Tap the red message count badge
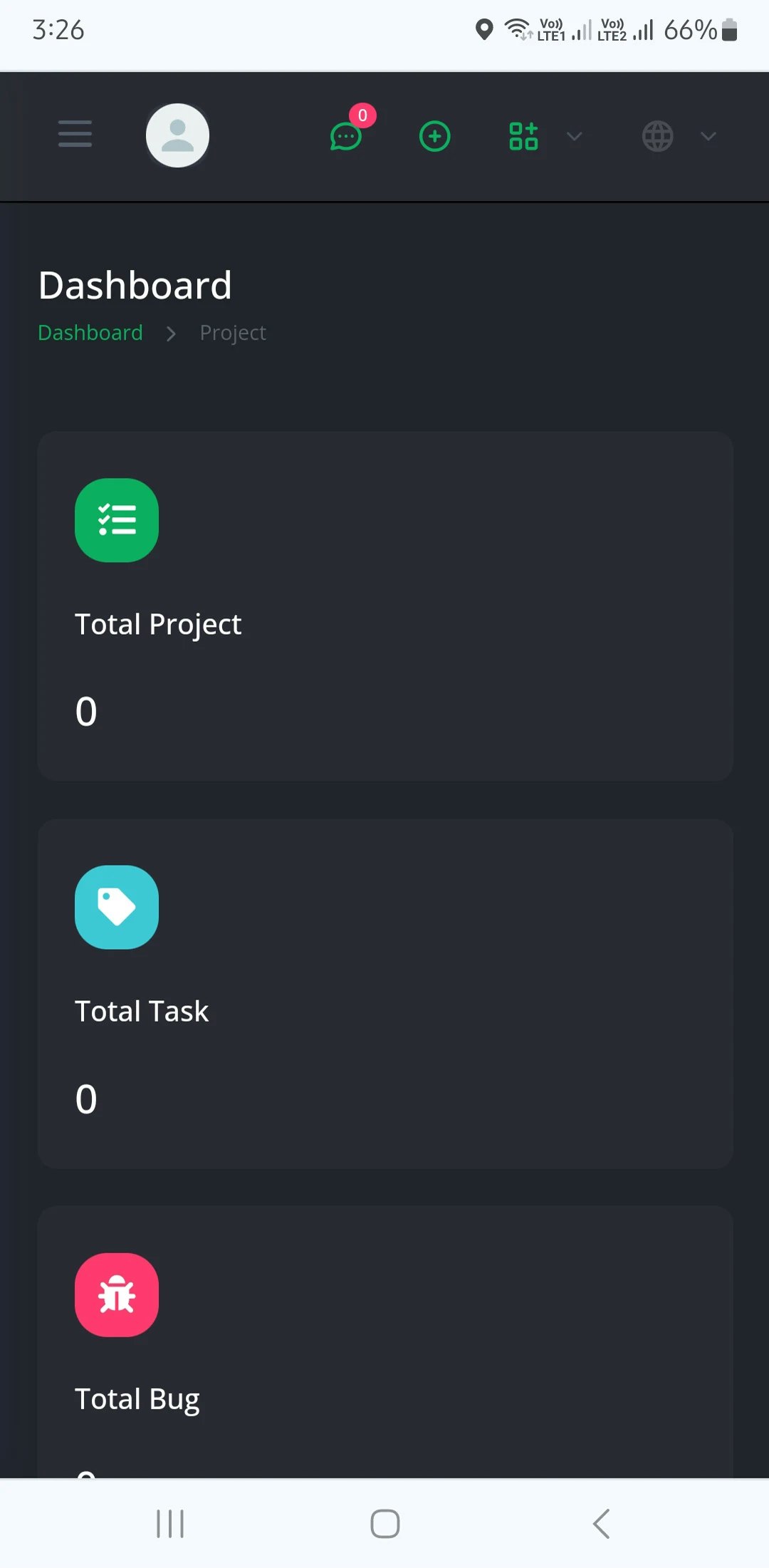 (x=362, y=115)
